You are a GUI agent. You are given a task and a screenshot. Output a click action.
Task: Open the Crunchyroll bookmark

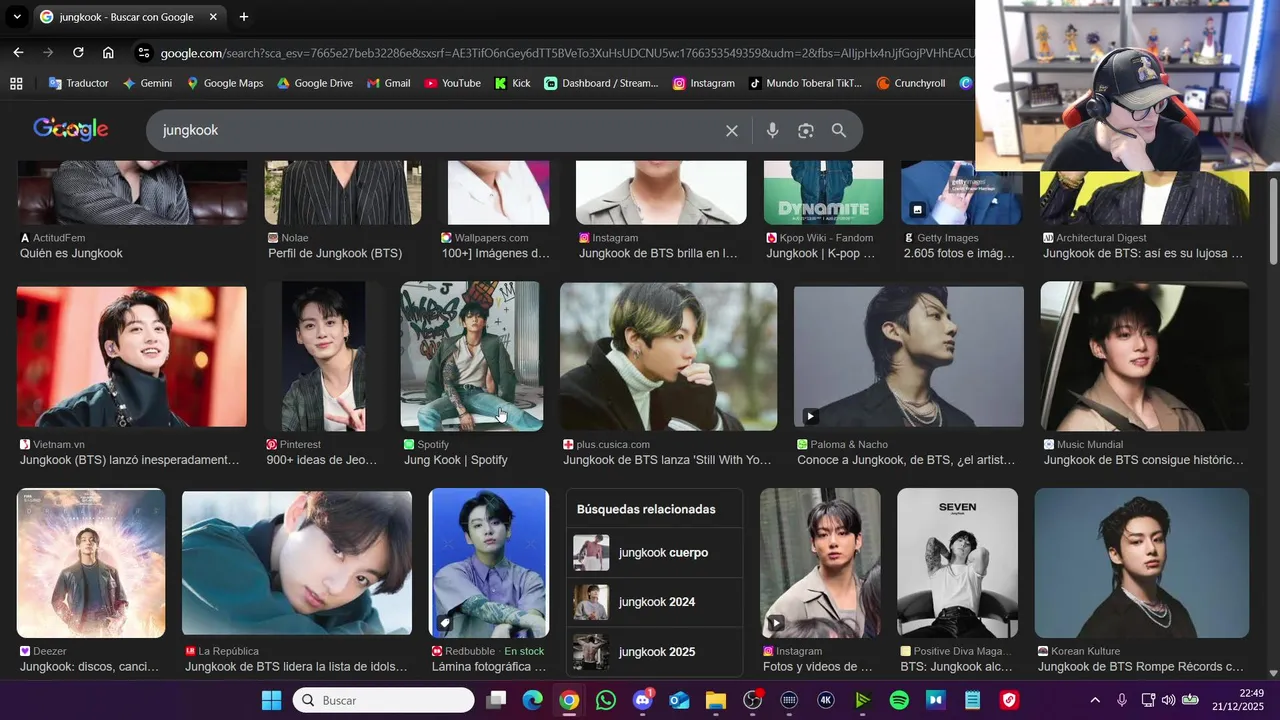point(911,83)
